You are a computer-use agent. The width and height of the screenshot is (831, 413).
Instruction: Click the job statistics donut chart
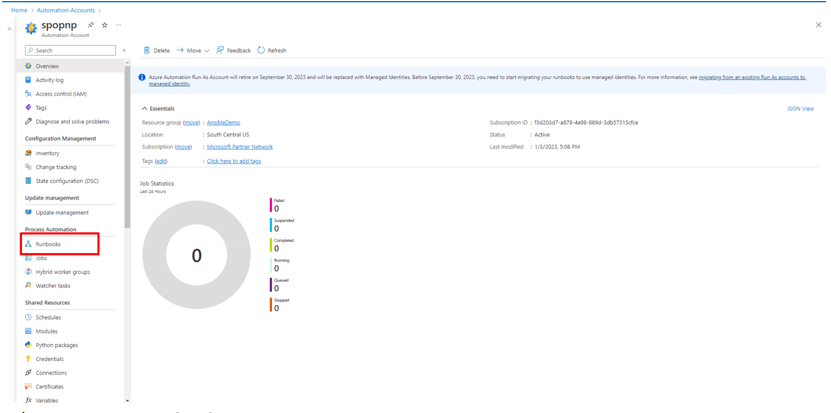pyautogui.click(x=197, y=255)
